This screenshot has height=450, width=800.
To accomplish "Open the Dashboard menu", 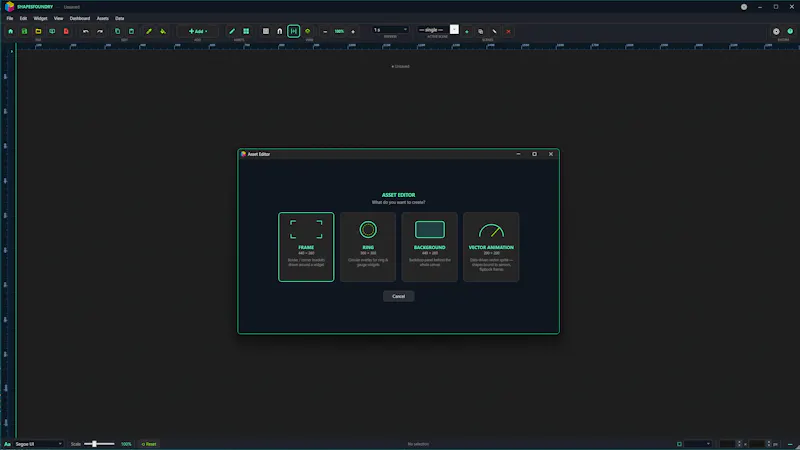I will (80, 18).
